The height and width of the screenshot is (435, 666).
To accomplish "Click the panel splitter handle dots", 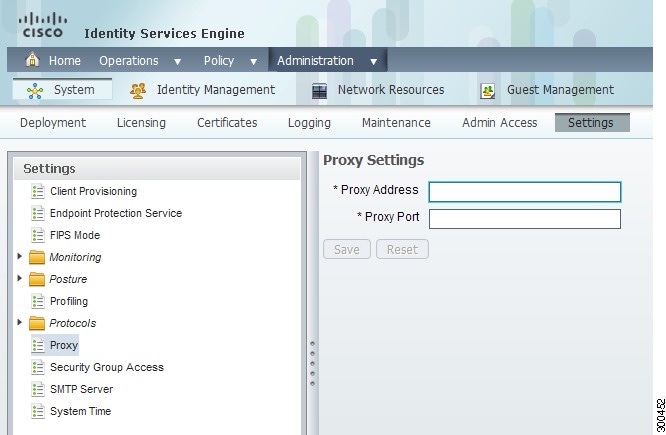I will point(312,365).
